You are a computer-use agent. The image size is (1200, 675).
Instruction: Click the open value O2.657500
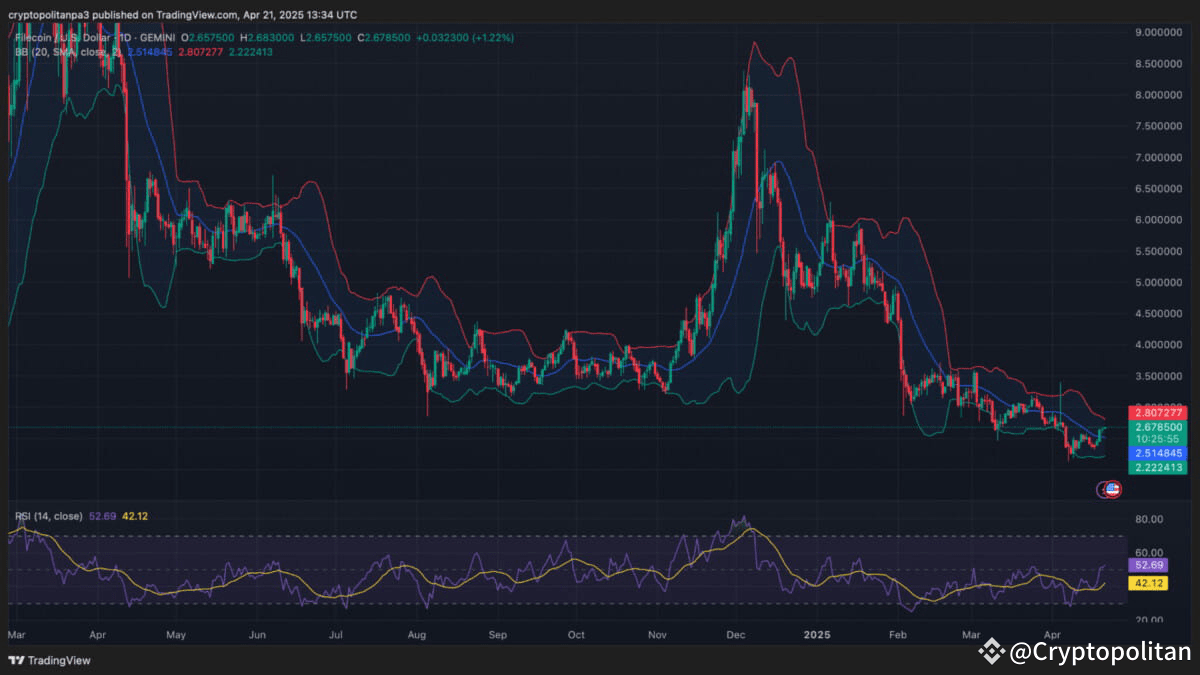click(x=210, y=37)
